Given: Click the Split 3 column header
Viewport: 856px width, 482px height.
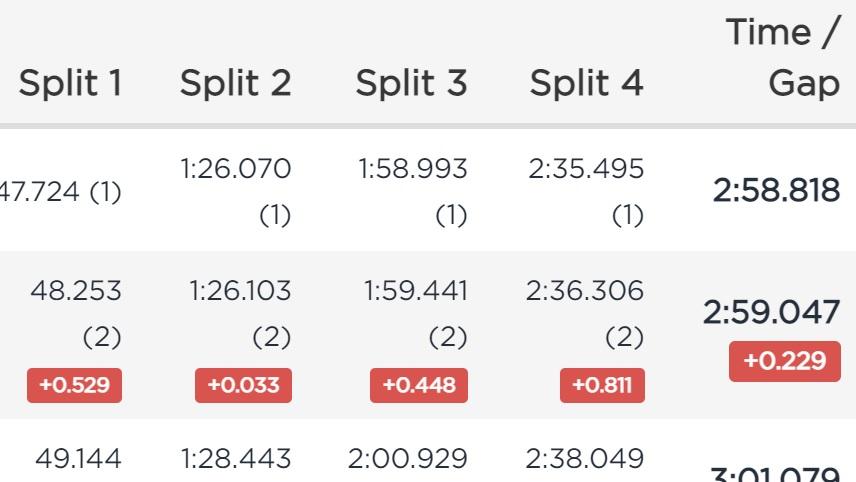Looking at the screenshot, I should 411,84.
